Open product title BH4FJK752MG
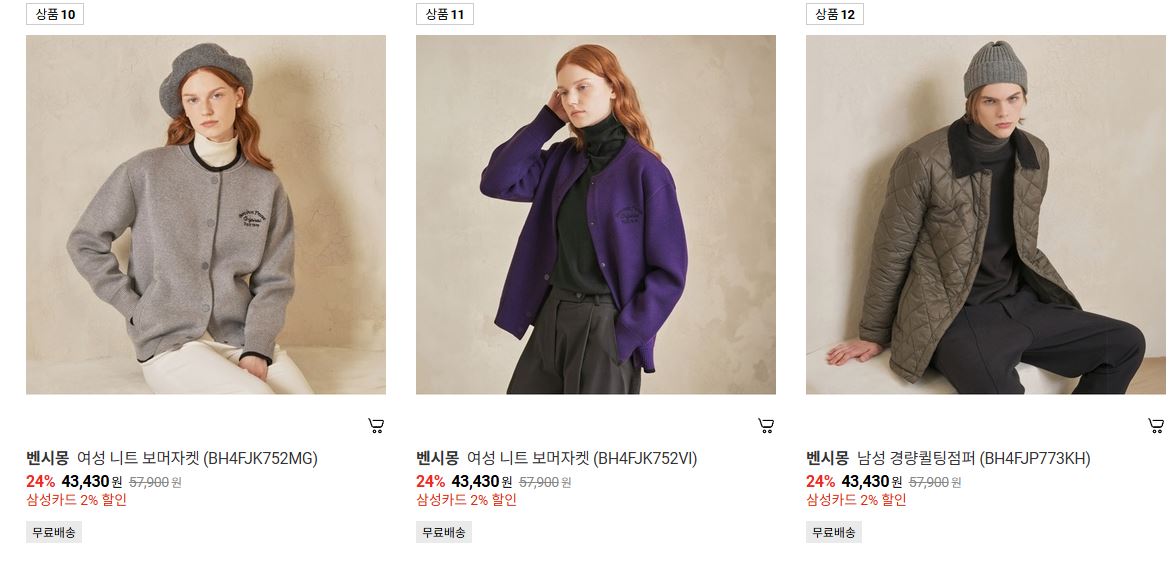The height and width of the screenshot is (561, 1174). (172, 458)
